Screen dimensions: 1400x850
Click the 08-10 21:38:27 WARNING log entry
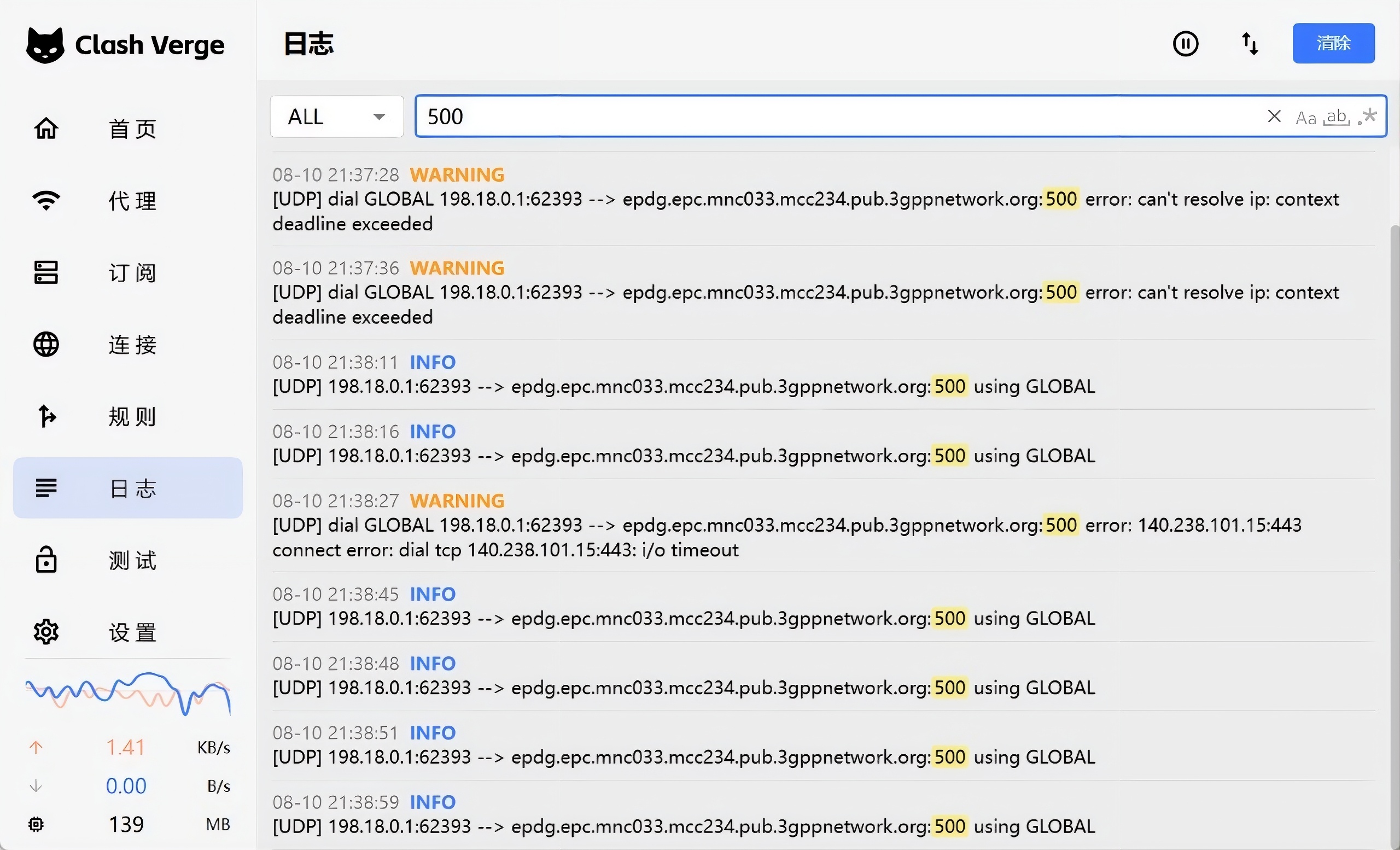pos(823,526)
